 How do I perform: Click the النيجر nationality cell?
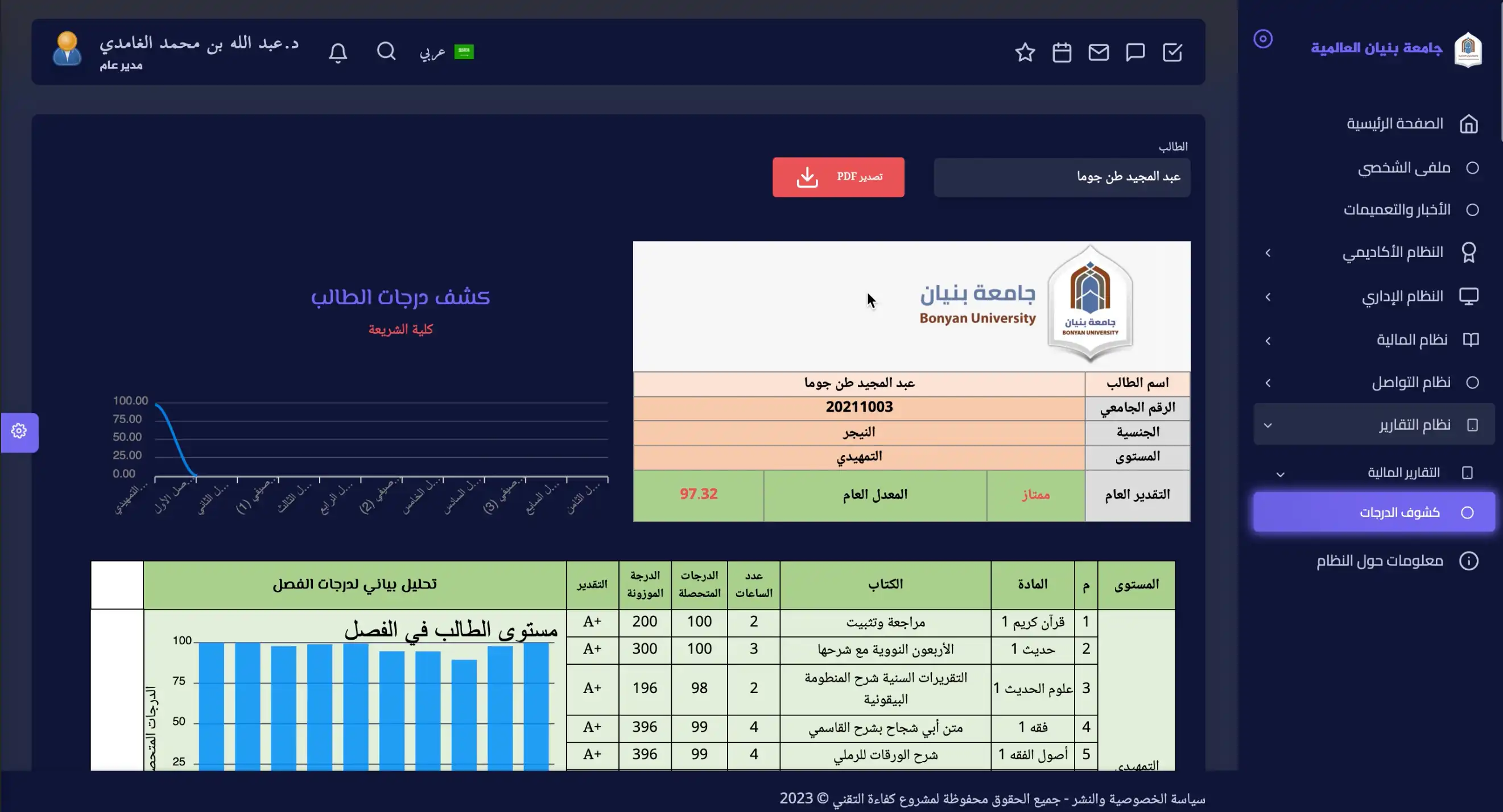click(859, 432)
